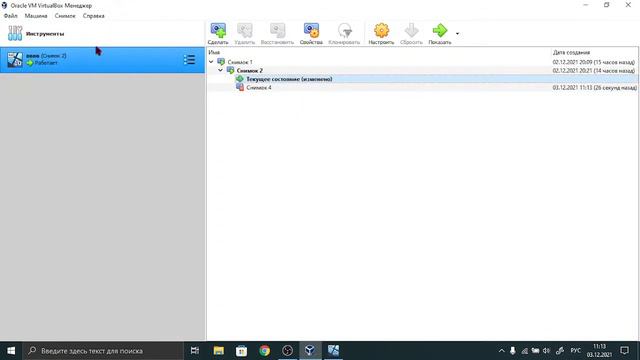640x360 pixels.
Task: Open the Машина menu
Action: (x=36, y=16)
